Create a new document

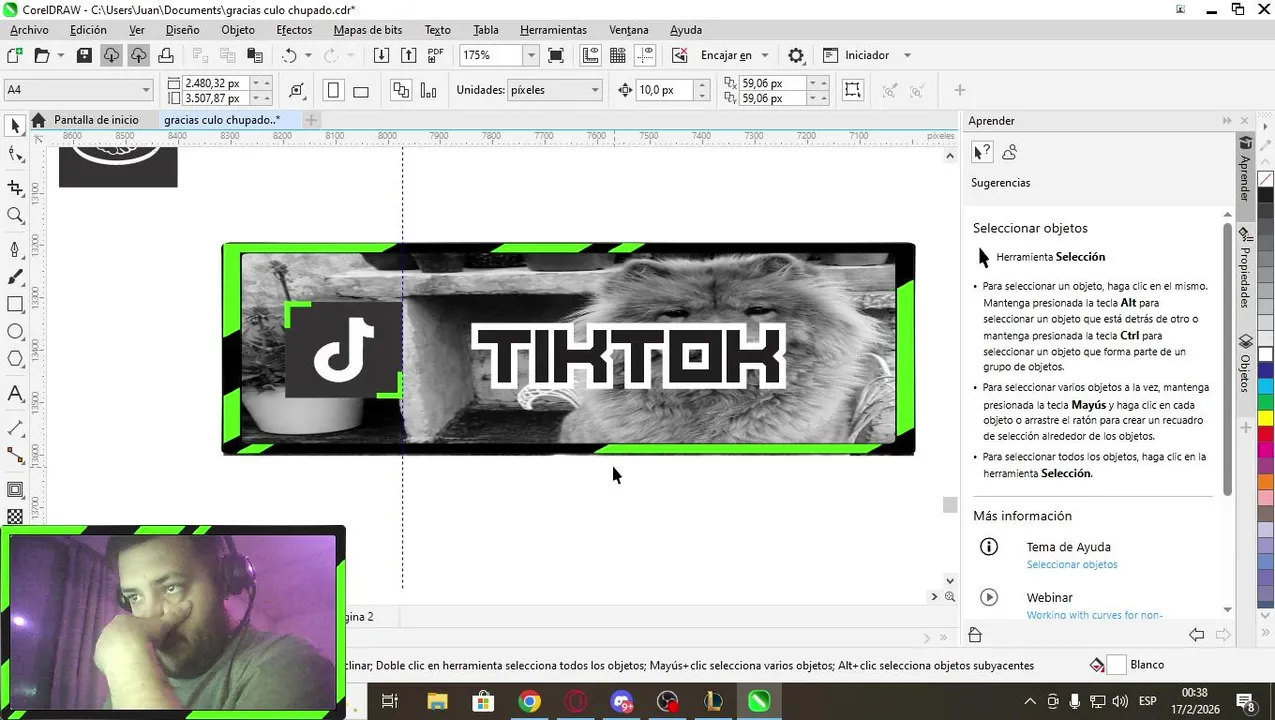15,56
